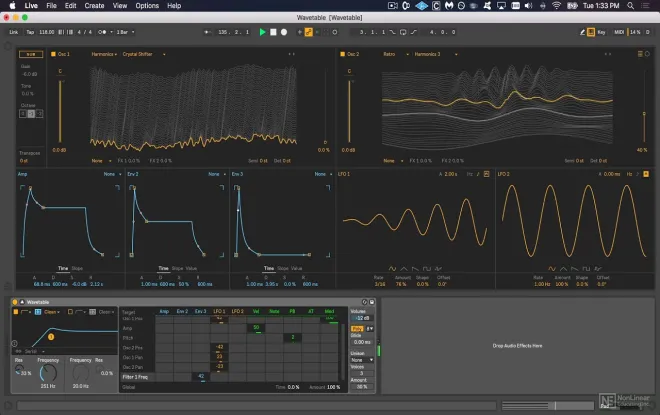Open Osc 2 Harmonics 3 wavetable dropdown

point(435,54)
